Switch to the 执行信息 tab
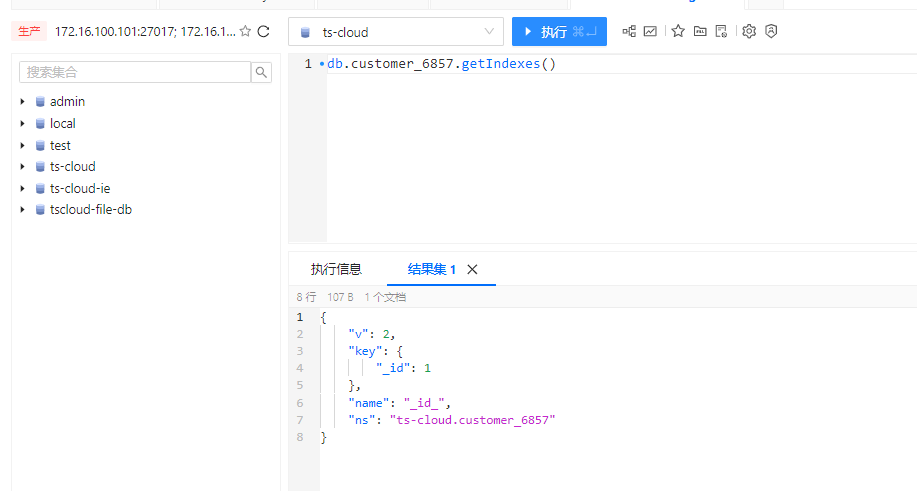 point(336,269)
